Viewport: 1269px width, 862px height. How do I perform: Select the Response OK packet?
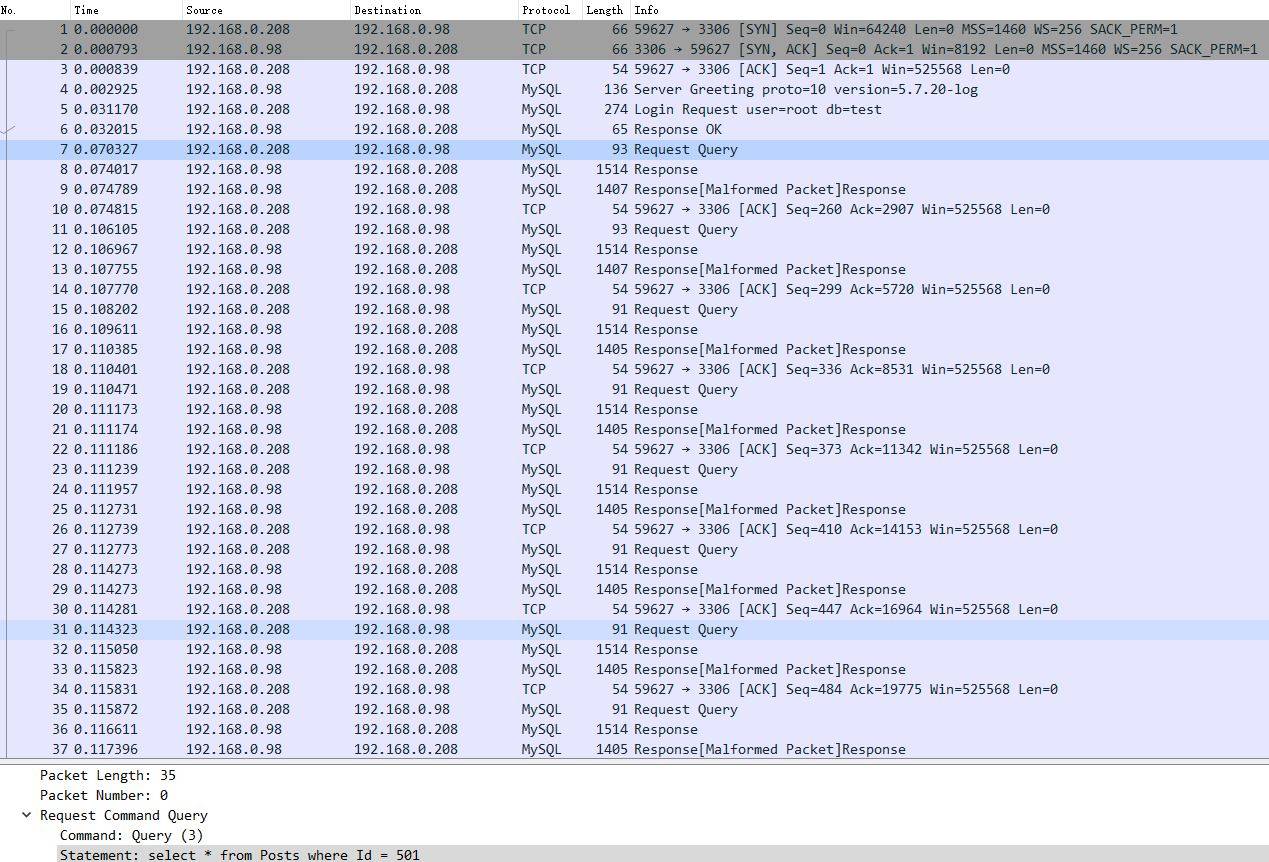tap(634, 129)
